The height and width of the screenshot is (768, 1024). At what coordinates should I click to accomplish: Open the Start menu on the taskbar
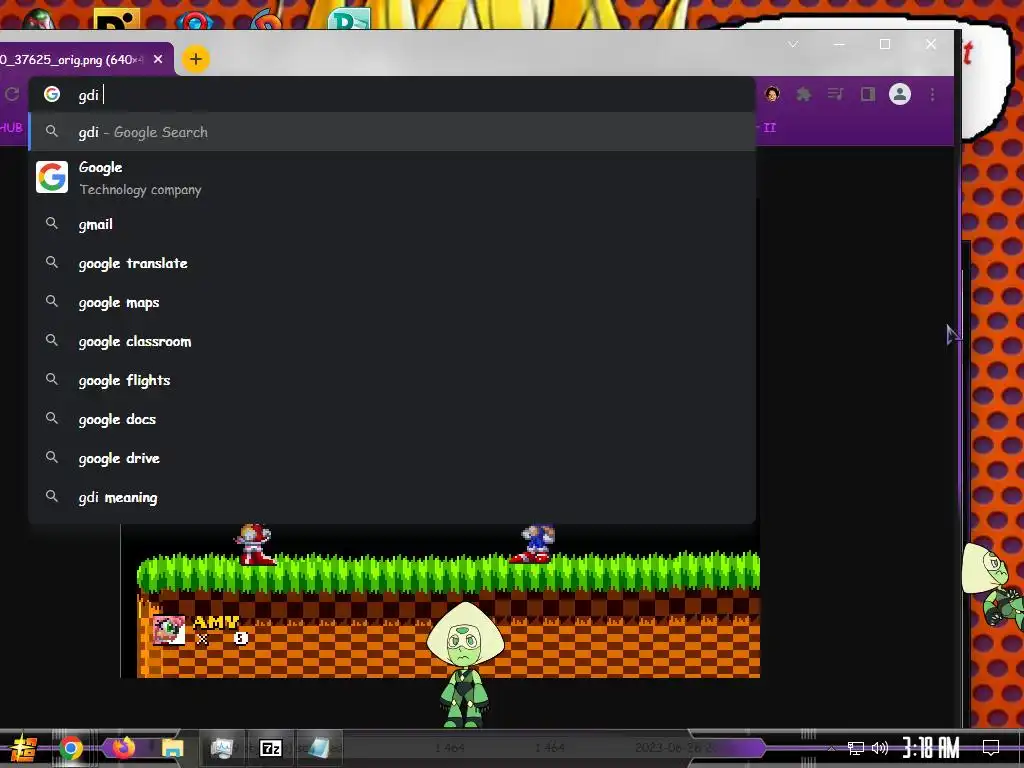[22, 748]
